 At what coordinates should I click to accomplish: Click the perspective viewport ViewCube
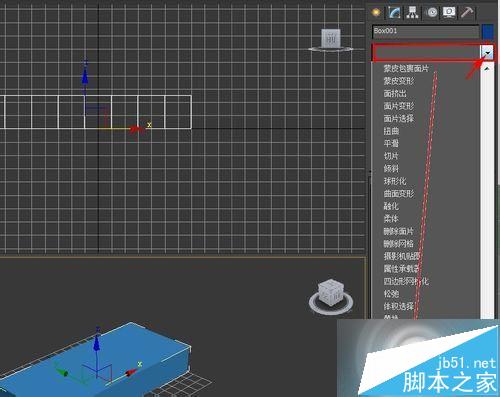tap(331, 293)
